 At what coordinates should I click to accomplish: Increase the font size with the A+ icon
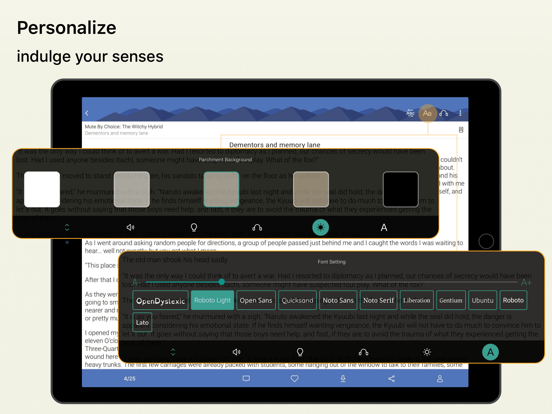[x=526, y=282]
